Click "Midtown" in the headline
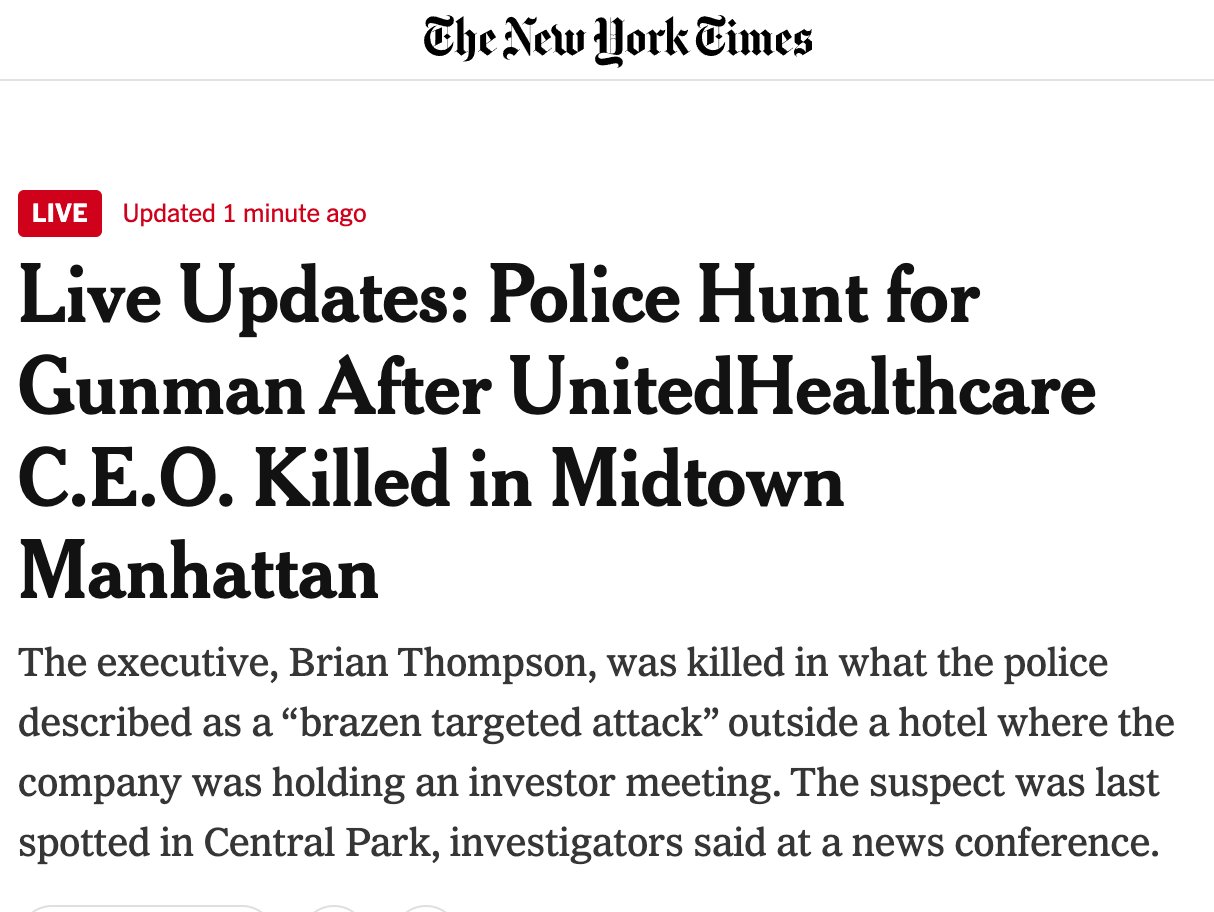The width and height of the screenshot is (1214, 912). click(x=698, y=481)
